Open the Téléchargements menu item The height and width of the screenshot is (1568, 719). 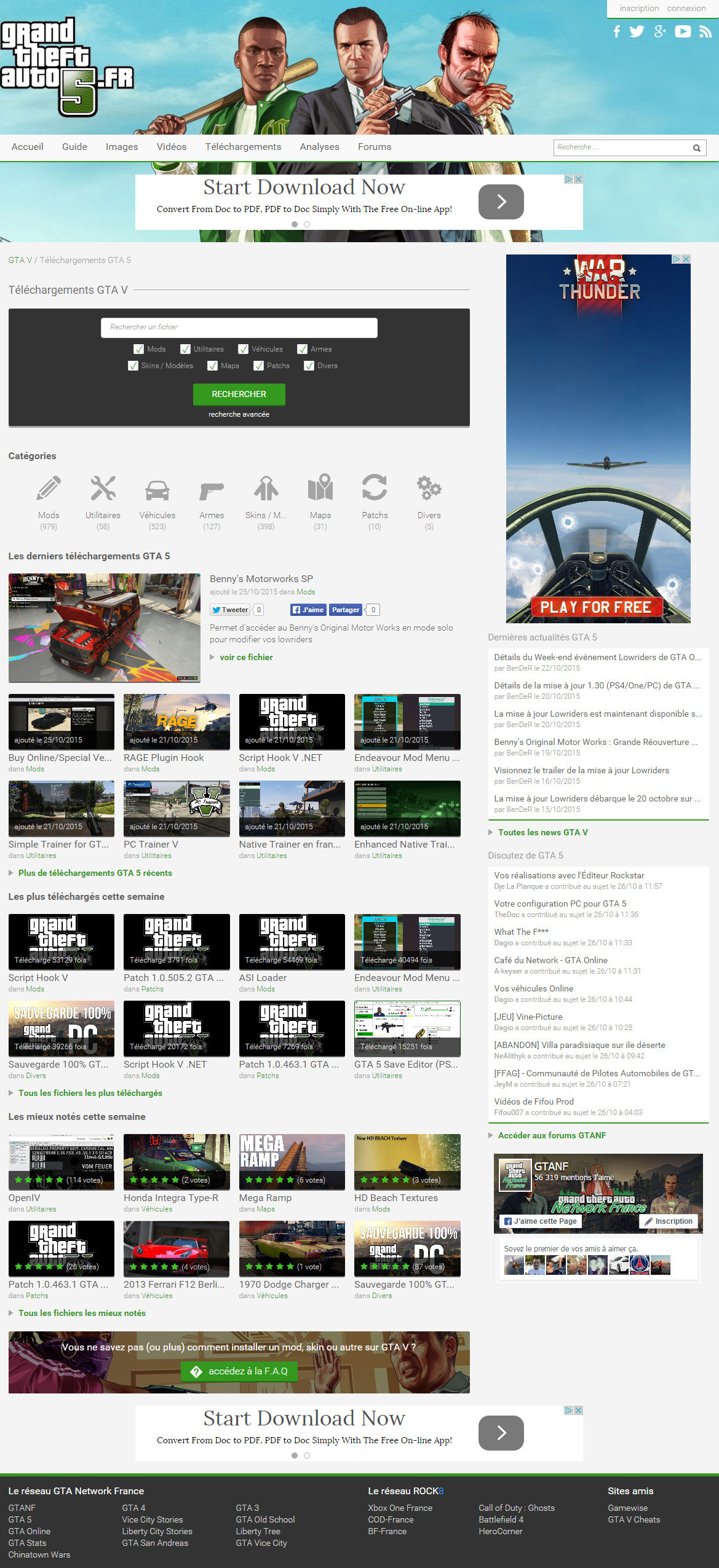coord(243,147)
